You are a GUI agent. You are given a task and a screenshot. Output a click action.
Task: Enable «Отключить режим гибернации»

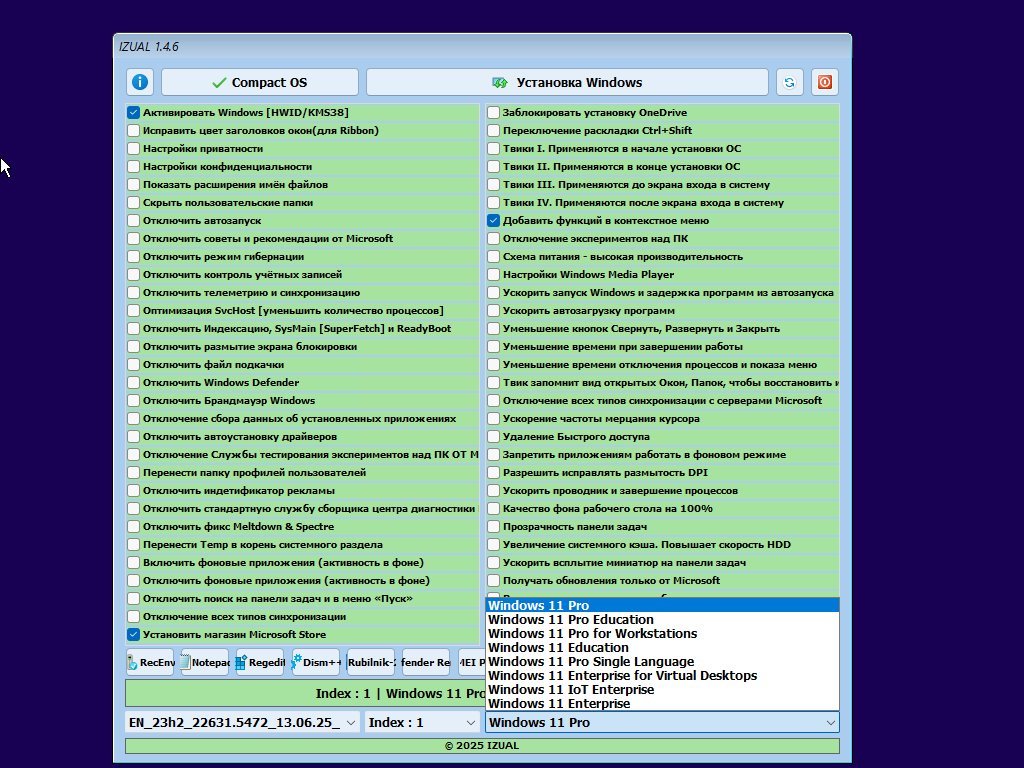[133, 257]
